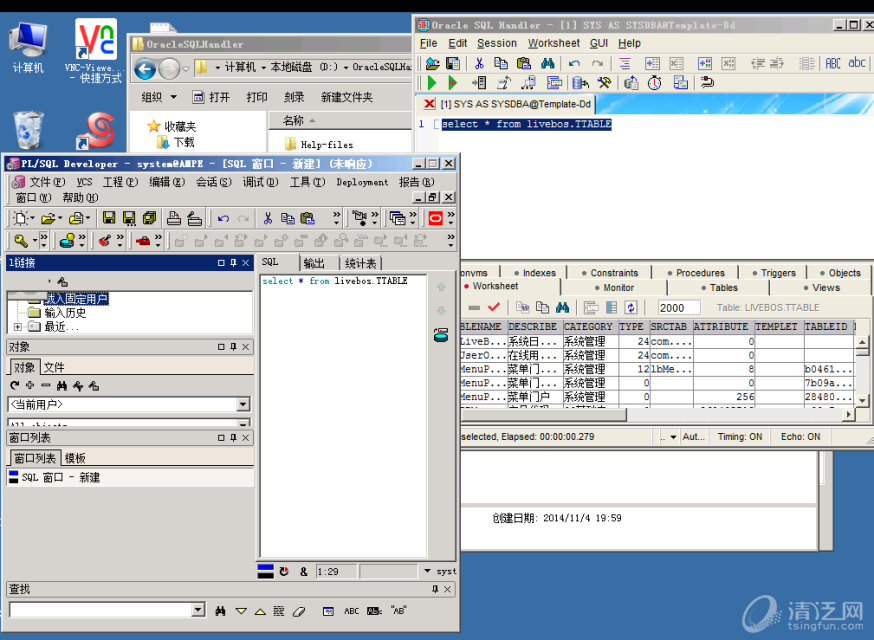The height and width of the screenshot is (640, 874).
Task: Open the Worksheet menu in SQL Handler
Action: click(553, 43)
